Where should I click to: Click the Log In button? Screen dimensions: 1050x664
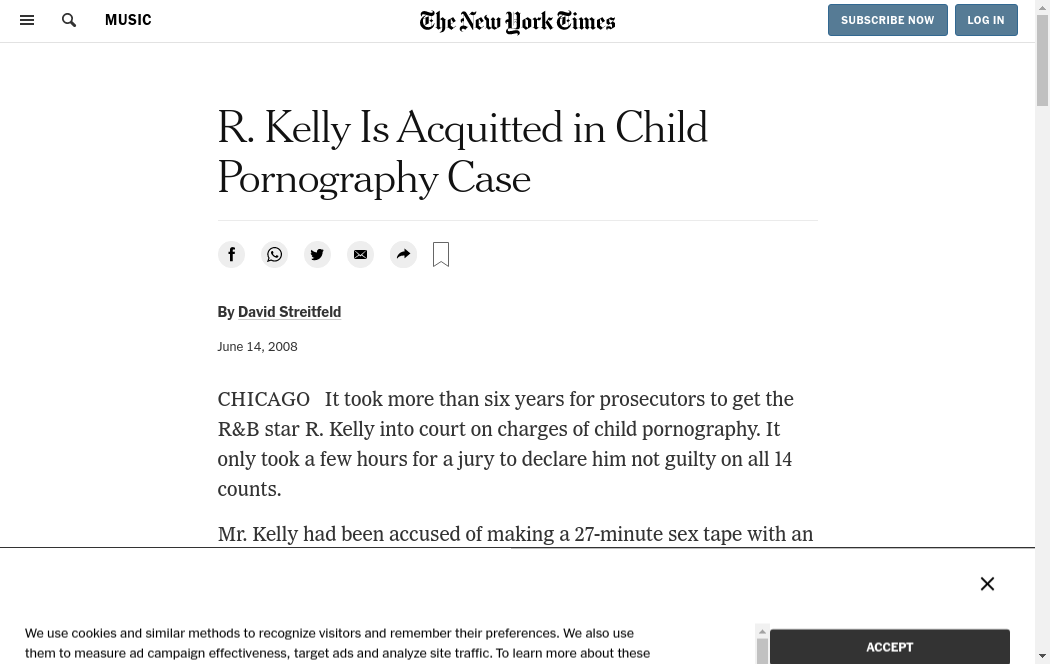point(985,20)
